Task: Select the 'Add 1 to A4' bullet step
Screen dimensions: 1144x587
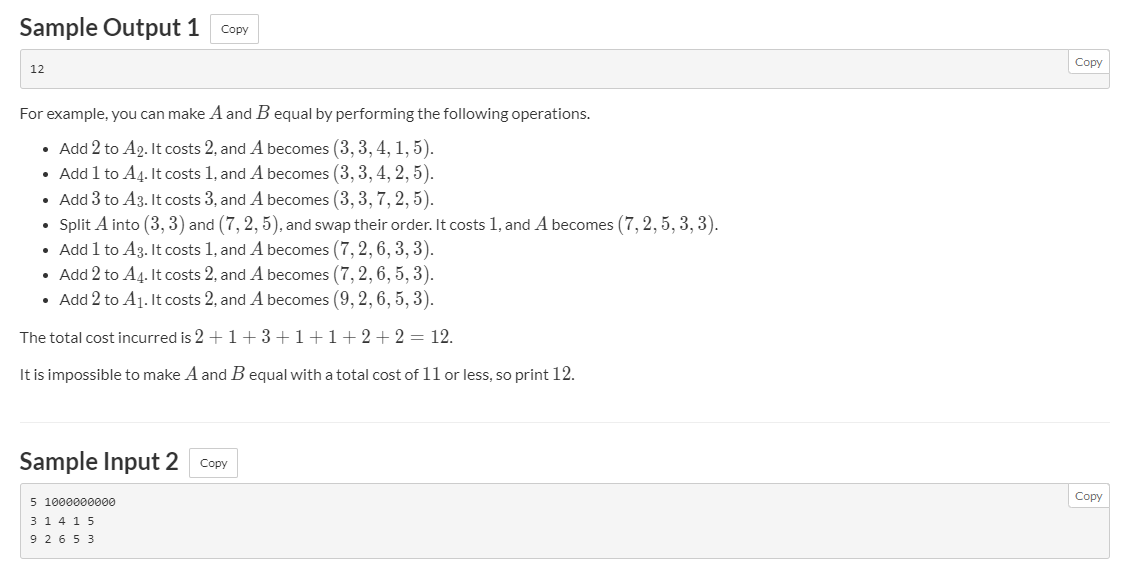Action: pos(246,174)
